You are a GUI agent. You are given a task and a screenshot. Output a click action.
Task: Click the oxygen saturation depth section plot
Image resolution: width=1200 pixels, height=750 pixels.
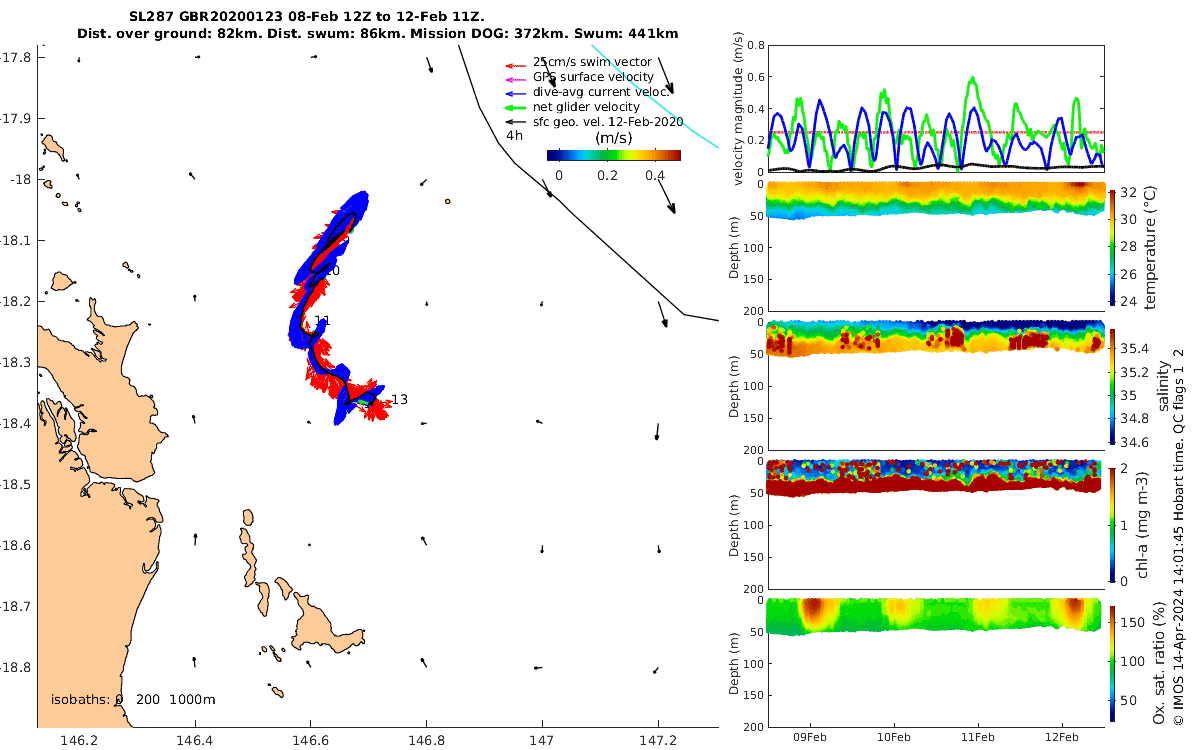coord(935,663)
